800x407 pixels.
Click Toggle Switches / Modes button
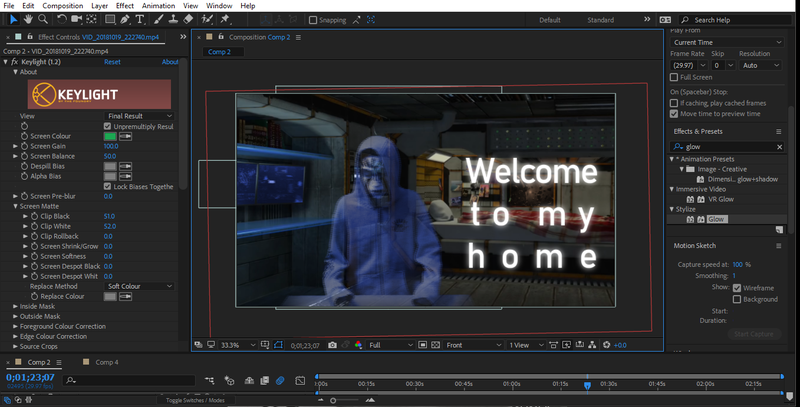[195, 400]
